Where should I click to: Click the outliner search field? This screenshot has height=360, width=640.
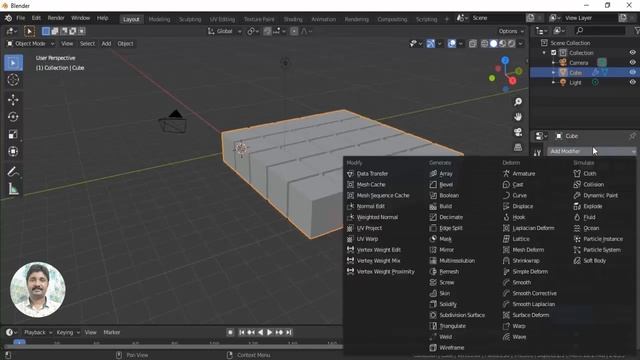point(600,31)
